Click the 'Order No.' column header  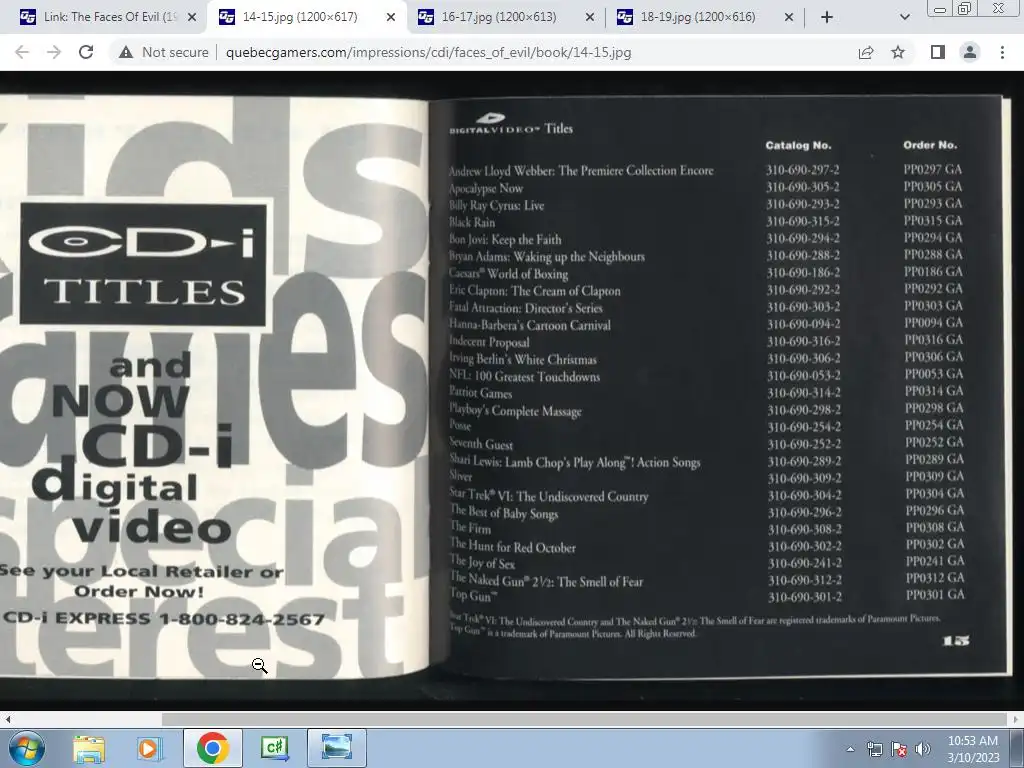point(930,145)
